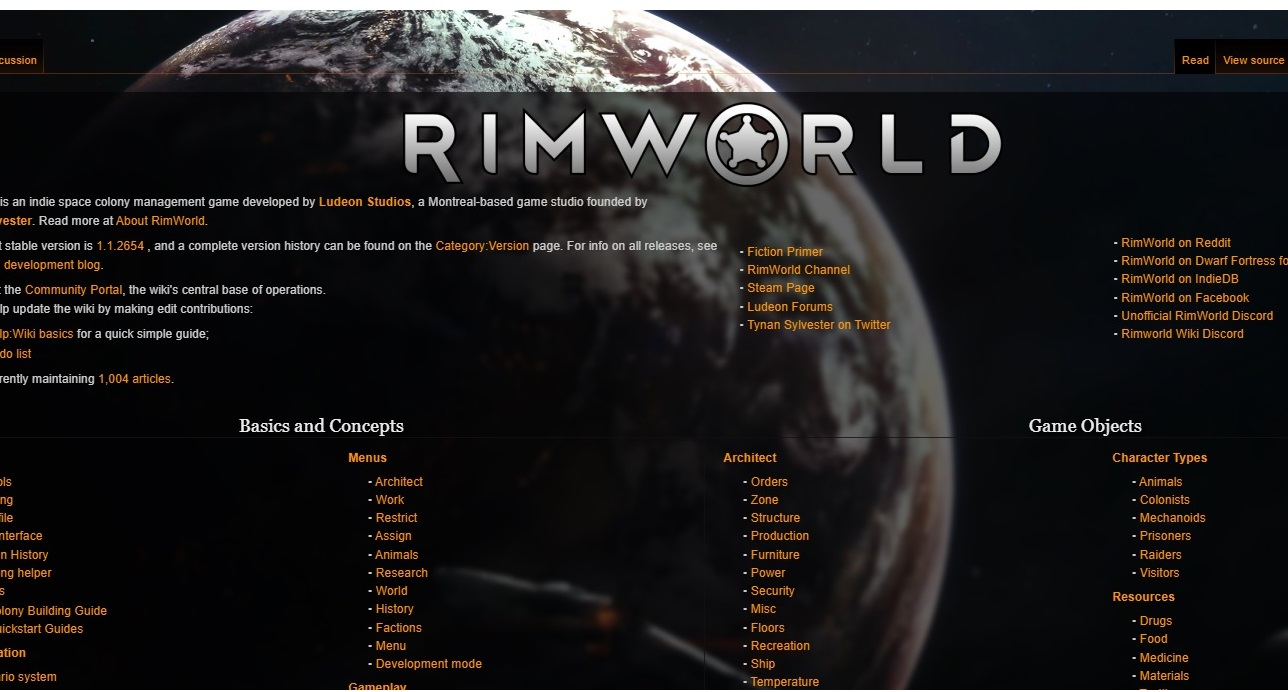Open RimWorld on IndieDB link

tap(1179, 279)
